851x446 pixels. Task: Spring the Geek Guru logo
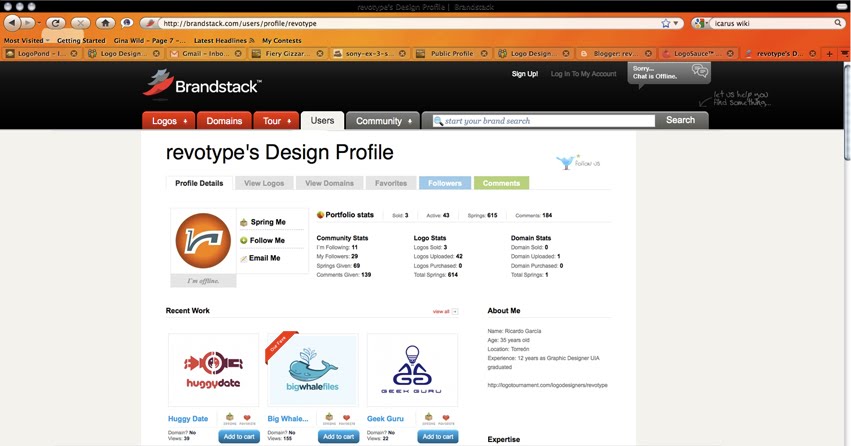(429, 418)
